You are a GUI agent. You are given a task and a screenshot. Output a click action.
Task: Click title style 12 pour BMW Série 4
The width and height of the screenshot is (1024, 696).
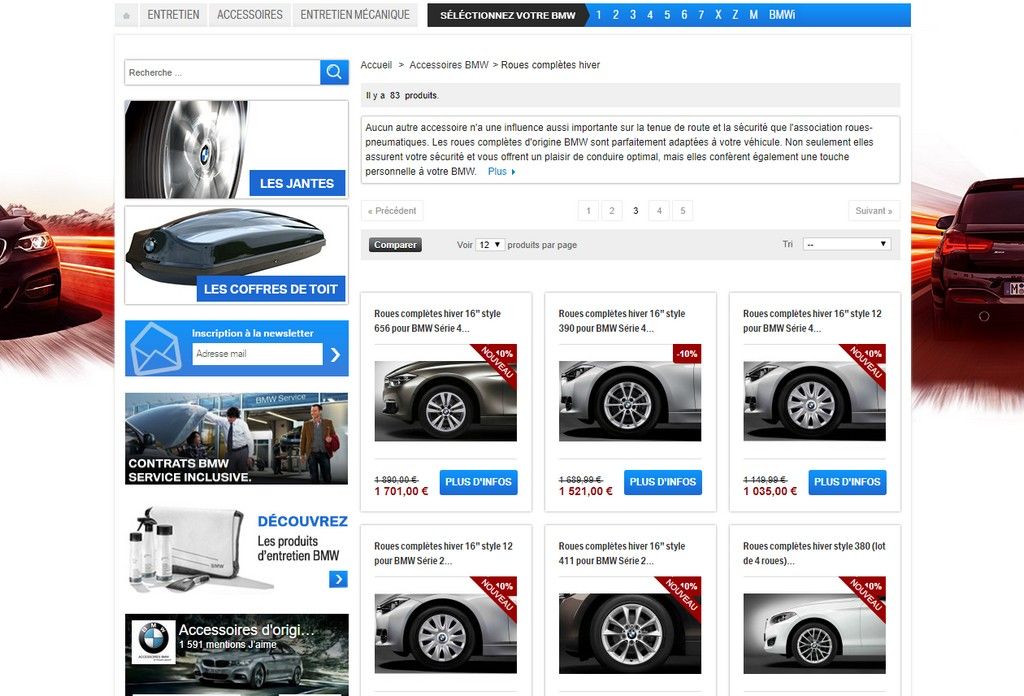click(x=812, y=321)
